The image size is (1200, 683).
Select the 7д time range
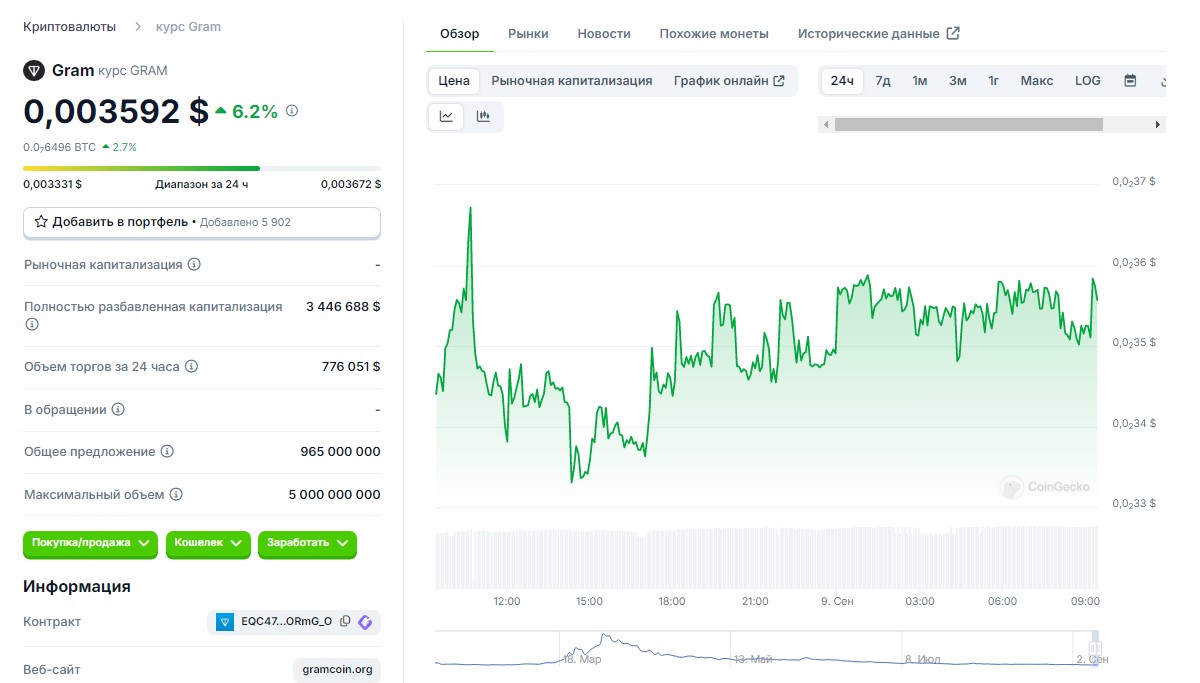(x=883, y=81)
